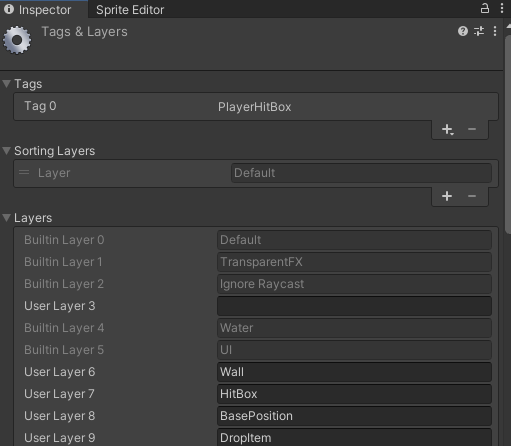Click the User Layer 6 label

[60, 372]
